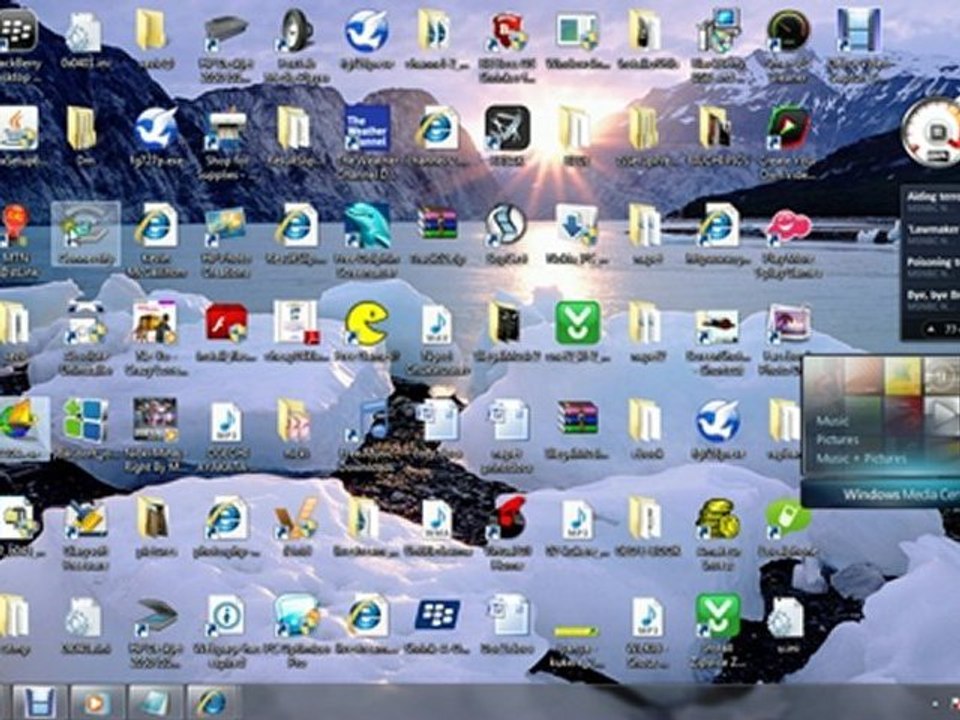
Task: Launch the white game controller shortcut
Action: pos(85,323)
